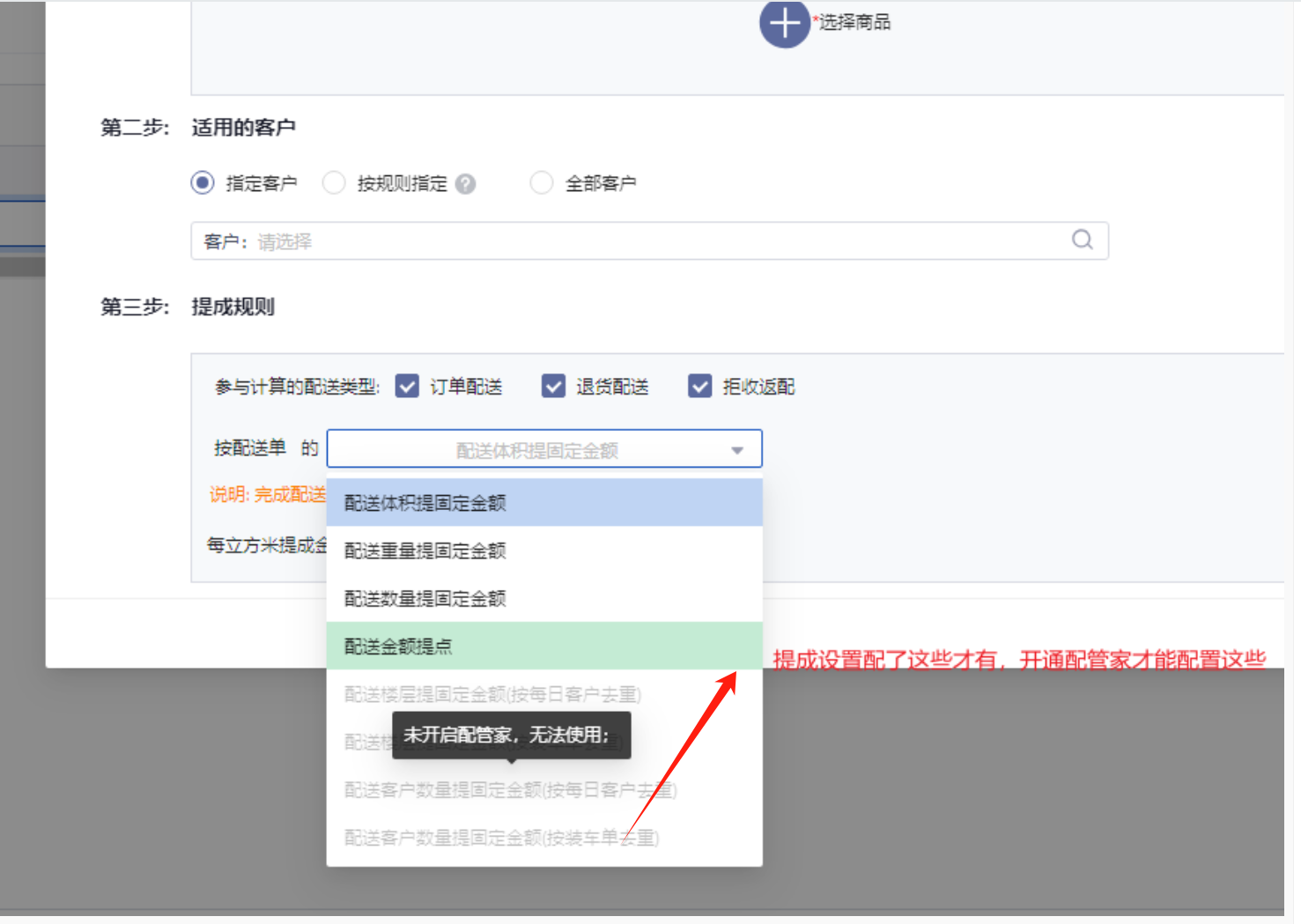The image size is (1301, 924).
Task: Click the help question mark beside 按规则指定
Action: click(x=466, y=184)
